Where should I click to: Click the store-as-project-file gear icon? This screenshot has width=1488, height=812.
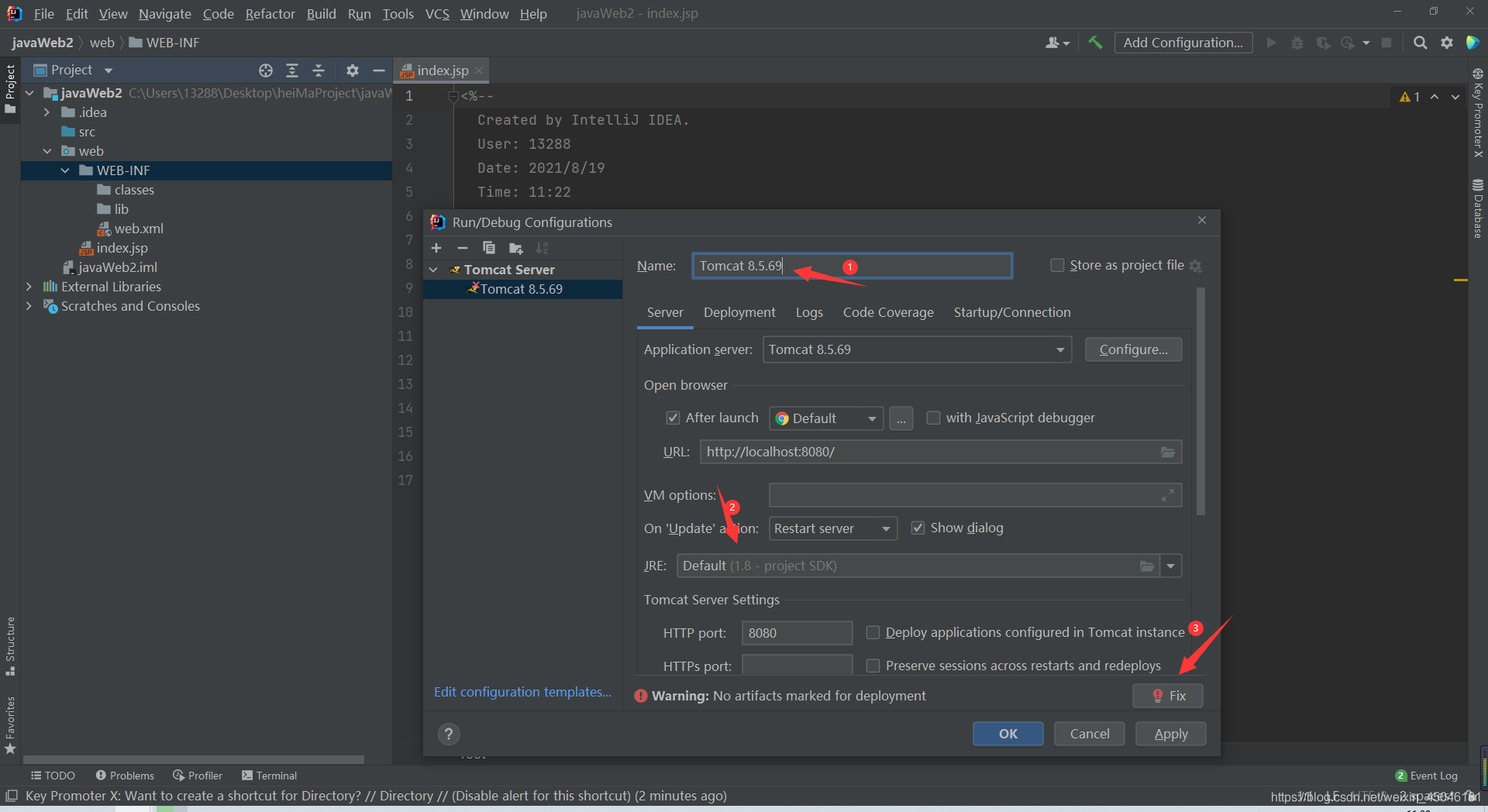[x=1195, y=266]
